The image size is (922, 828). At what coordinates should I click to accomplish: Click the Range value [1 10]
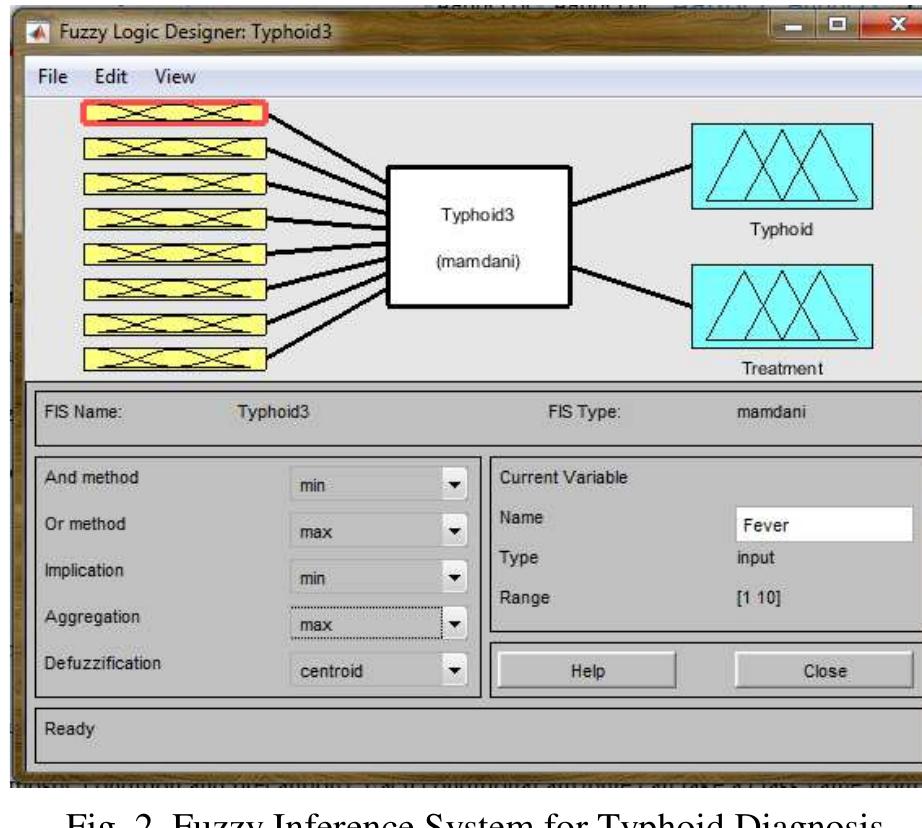[x=759, y=597]
